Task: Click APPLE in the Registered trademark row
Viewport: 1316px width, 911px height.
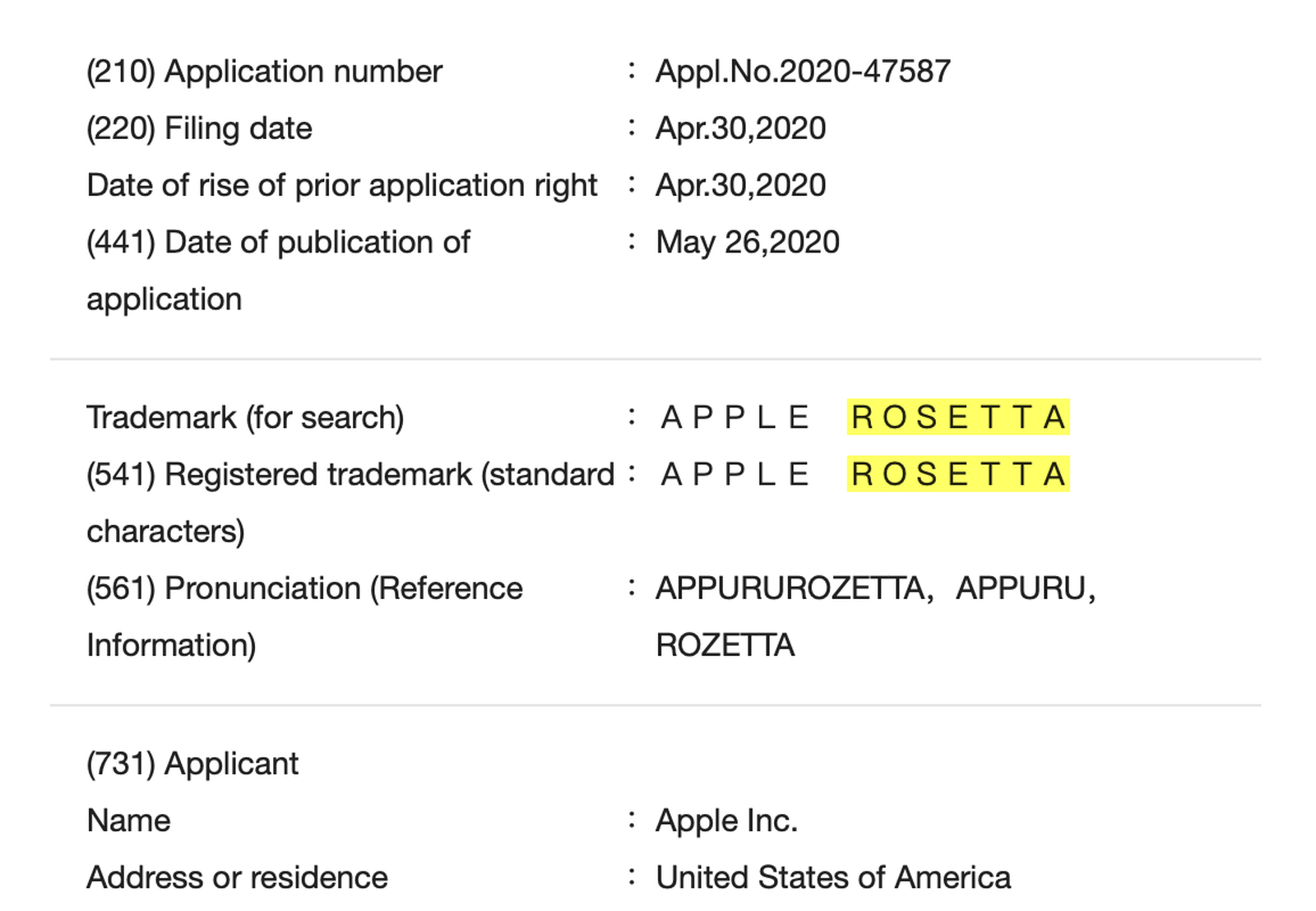Action: click(x=734, y=474)
